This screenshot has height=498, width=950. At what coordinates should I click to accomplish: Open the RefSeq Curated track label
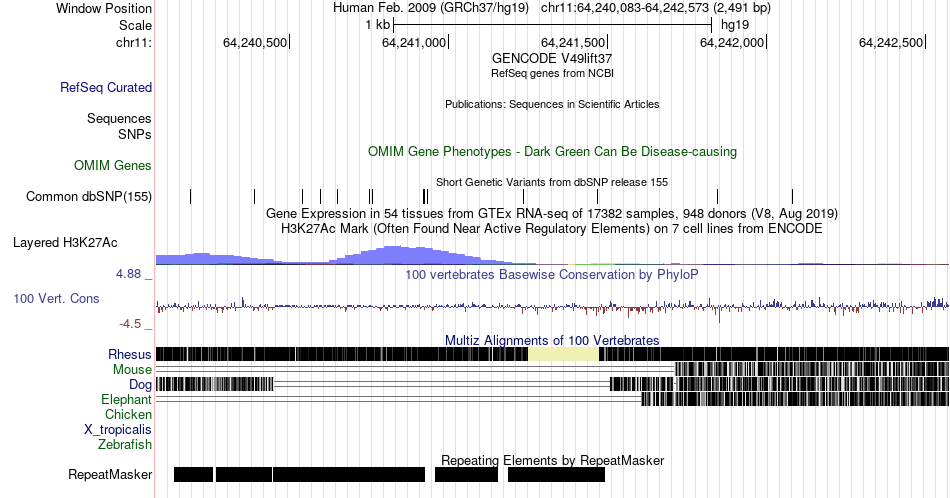[105, 87]
